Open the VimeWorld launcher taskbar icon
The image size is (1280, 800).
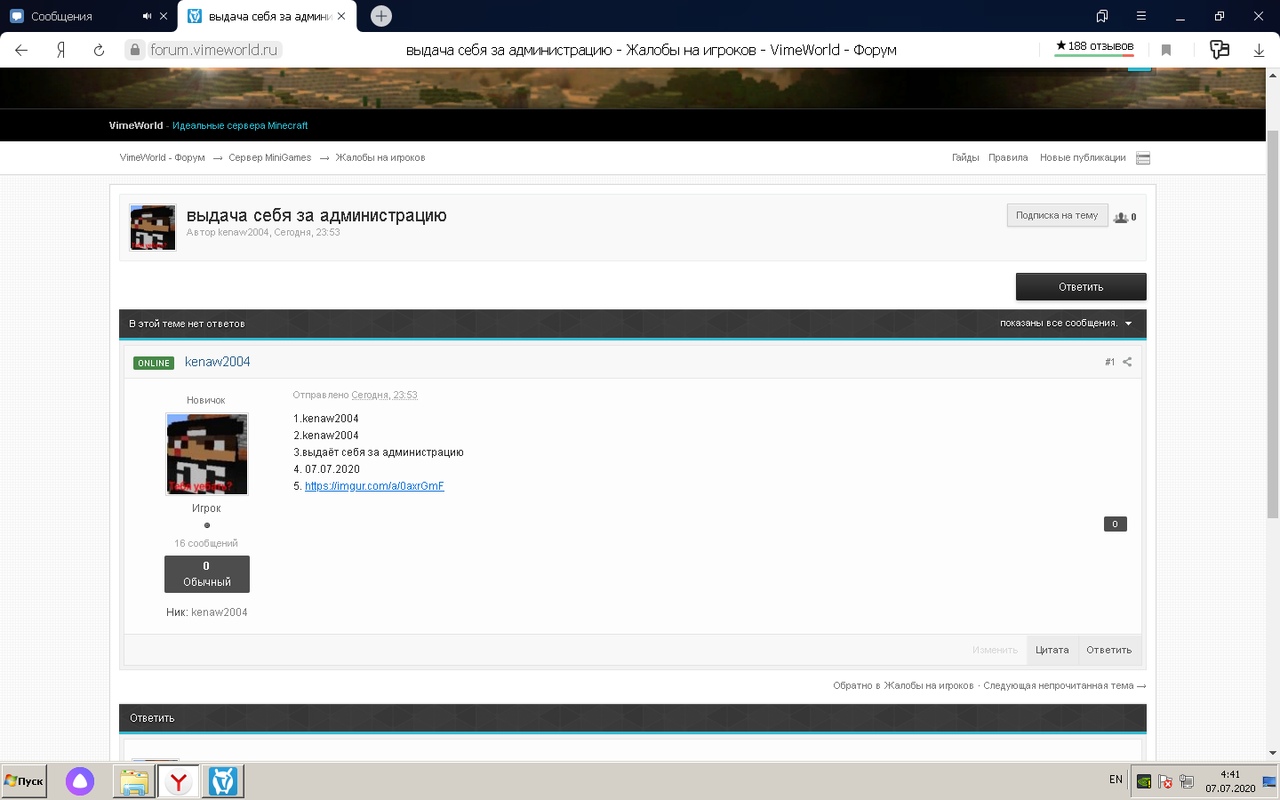point(222,781)
